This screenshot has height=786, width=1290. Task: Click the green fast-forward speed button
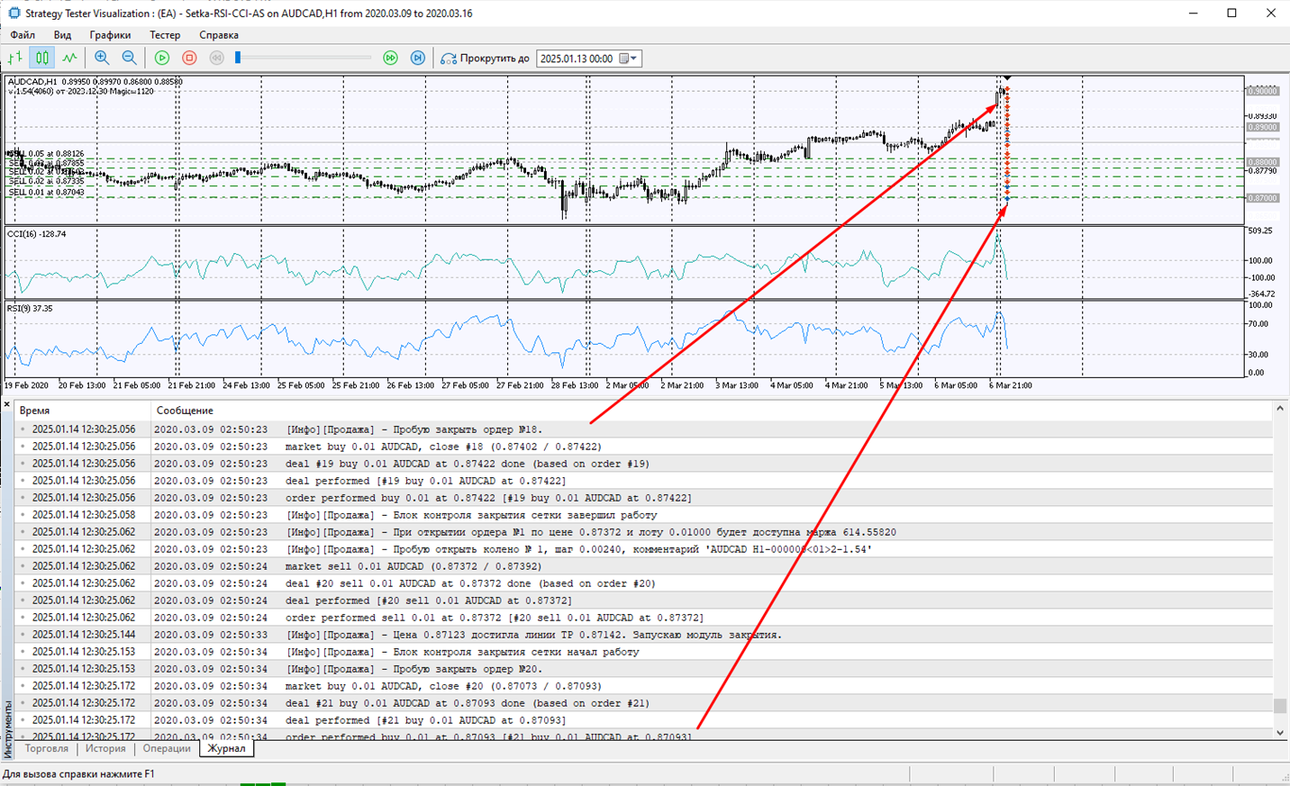click(x=391, y=58)
